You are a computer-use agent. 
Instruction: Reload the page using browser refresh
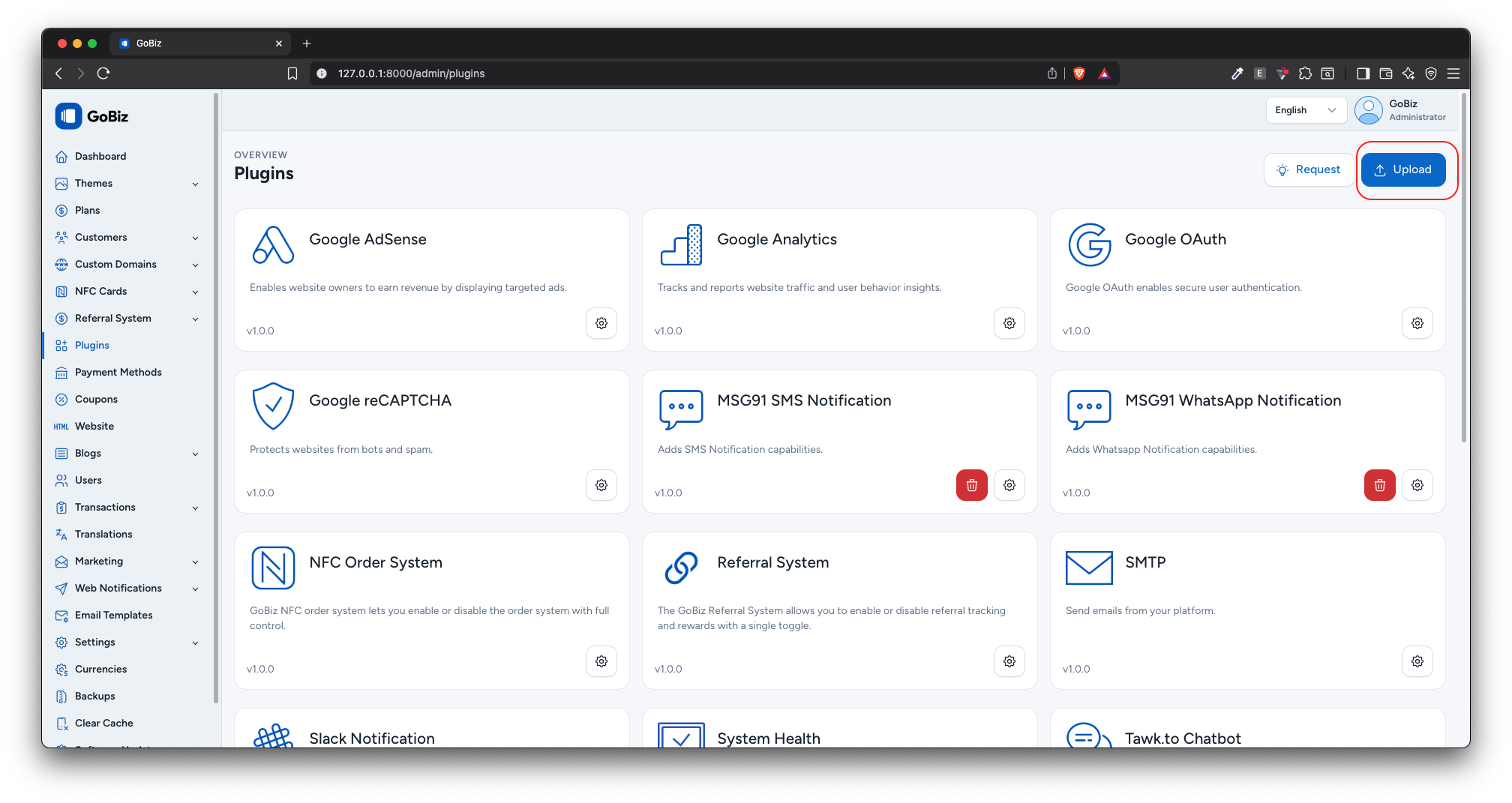103,73
